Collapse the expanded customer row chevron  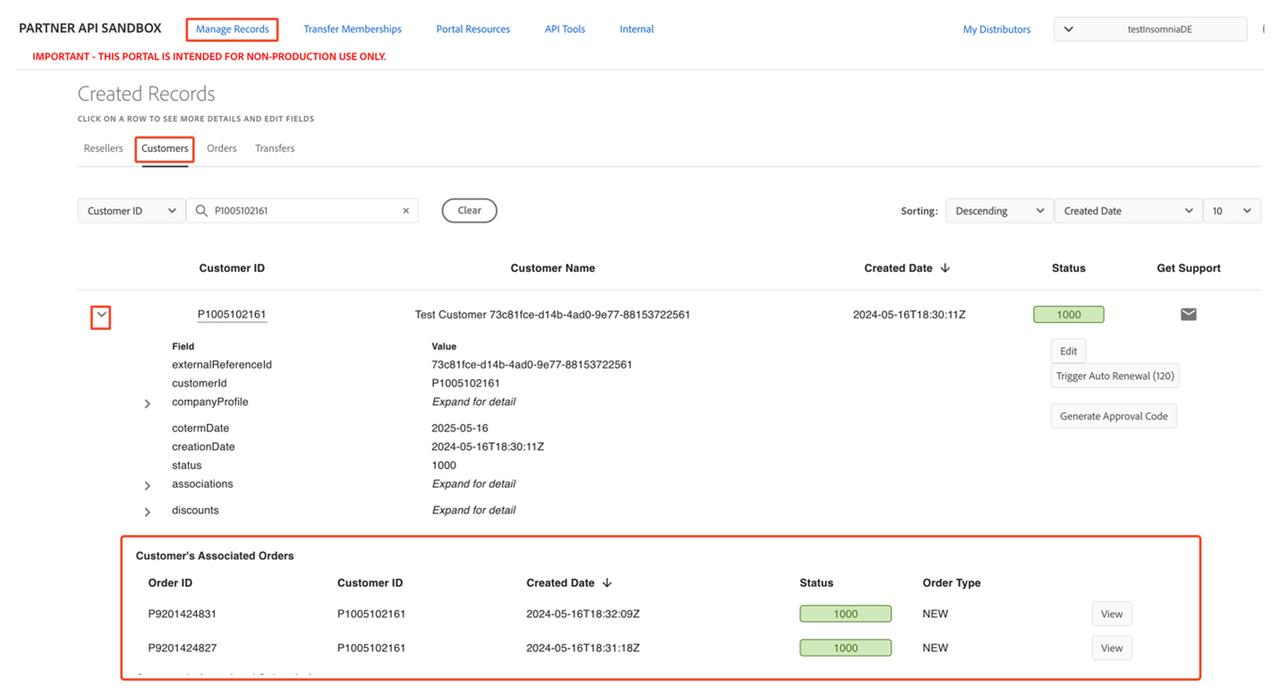[x=101, y=316]
